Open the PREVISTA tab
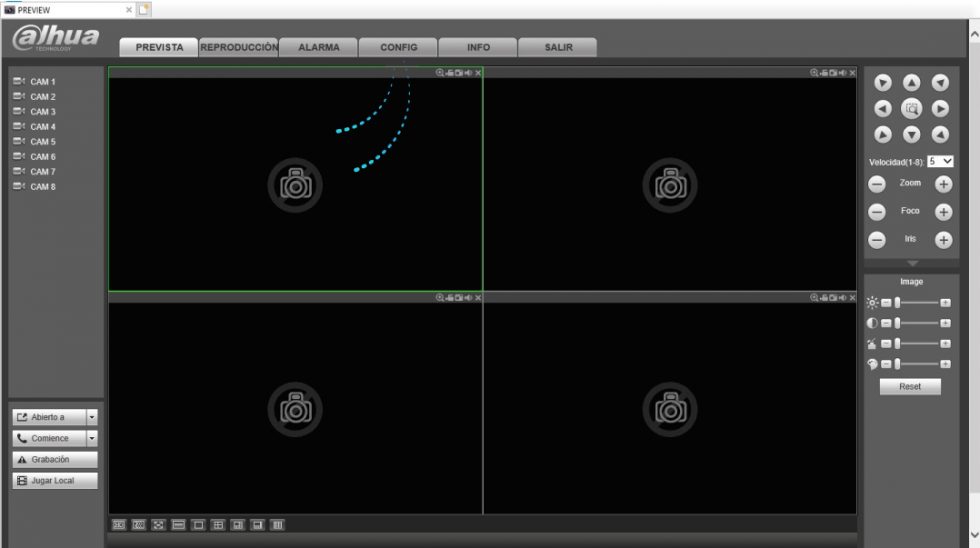Viewport: 980px width, 548px height. click(x=159, y=47)
